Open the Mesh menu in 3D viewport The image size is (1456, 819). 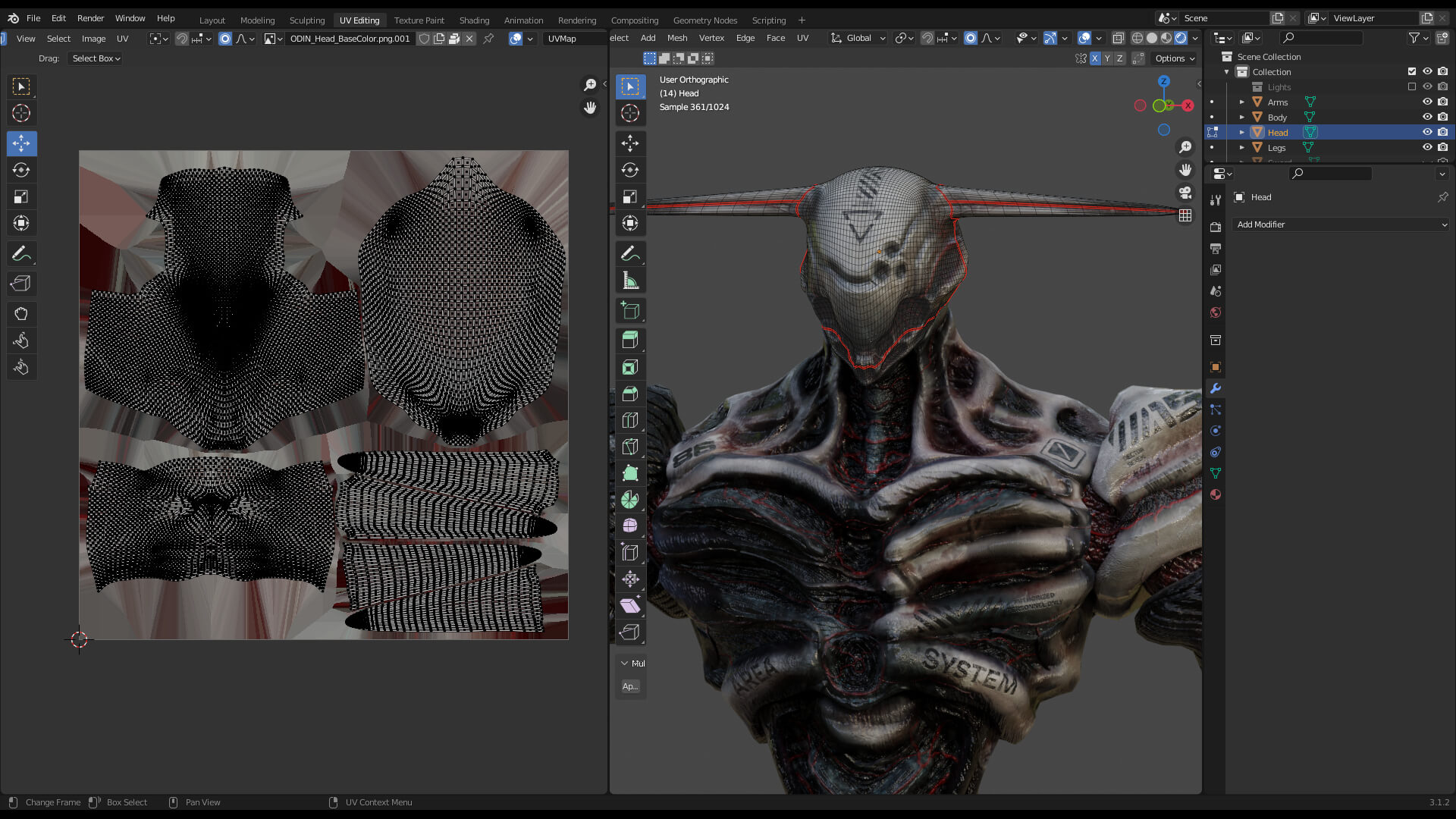click(x=677, y=38)
